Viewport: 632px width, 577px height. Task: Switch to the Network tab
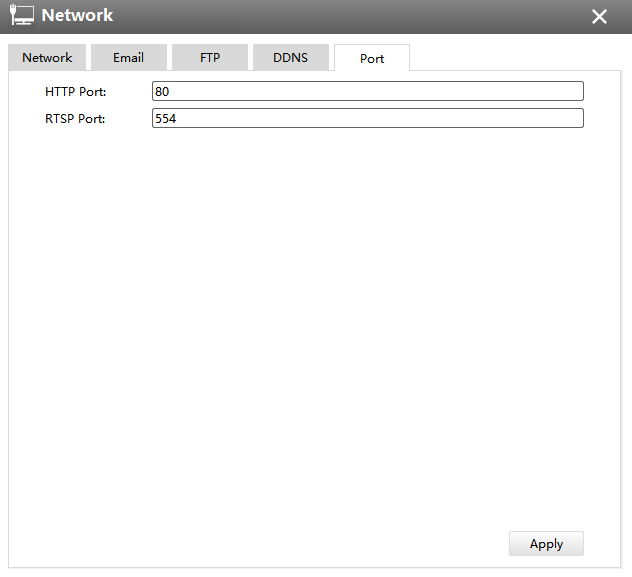pyautogui.click(x=47, y=58)
